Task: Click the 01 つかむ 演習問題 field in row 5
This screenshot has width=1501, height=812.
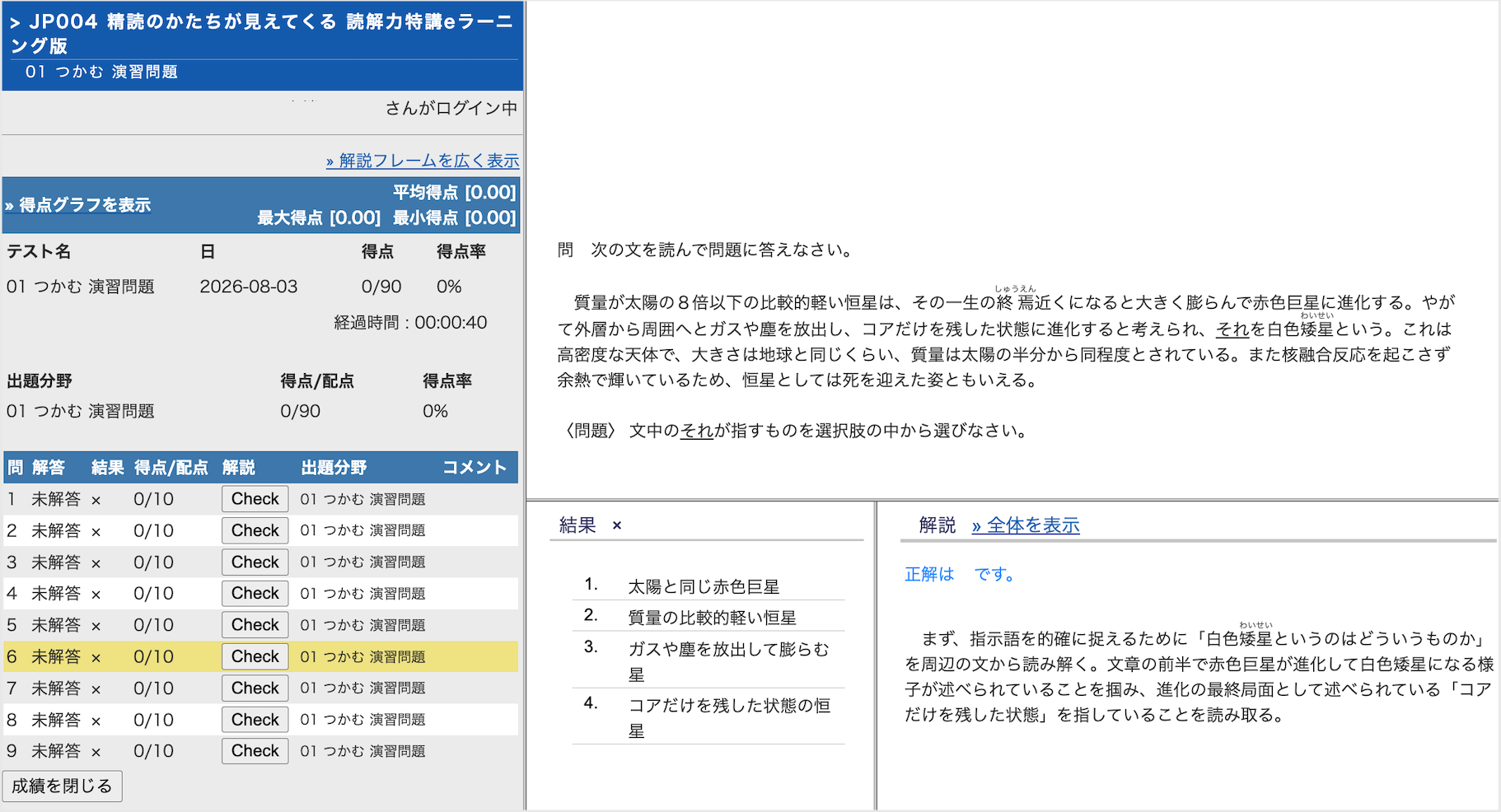Action: pos(362,625)
